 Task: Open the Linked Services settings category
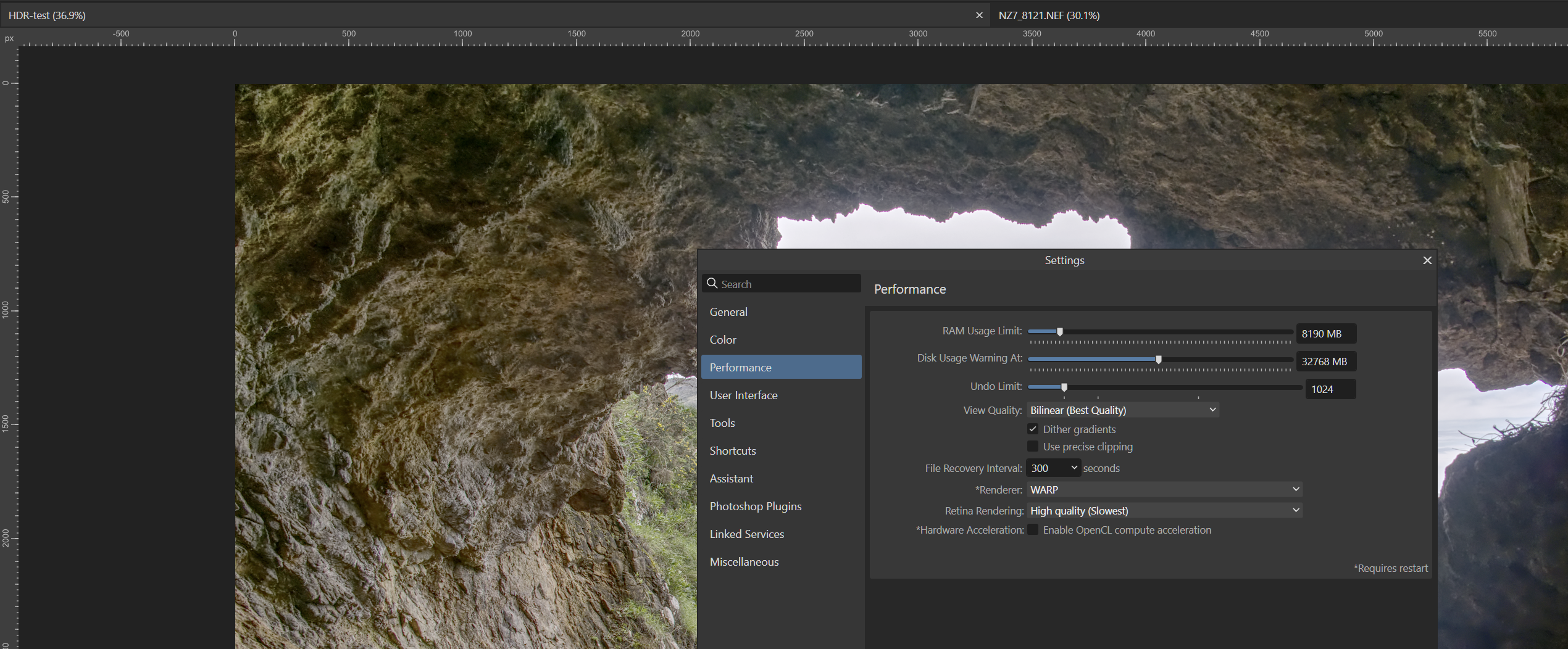pyautogui.click(x=781, y=534)
